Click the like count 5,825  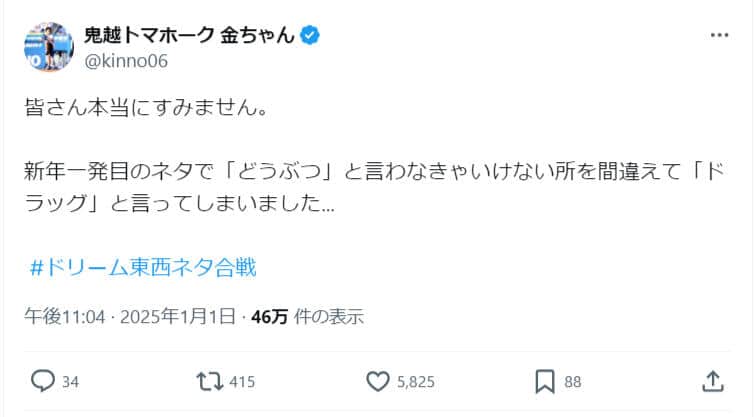(415, 382)
